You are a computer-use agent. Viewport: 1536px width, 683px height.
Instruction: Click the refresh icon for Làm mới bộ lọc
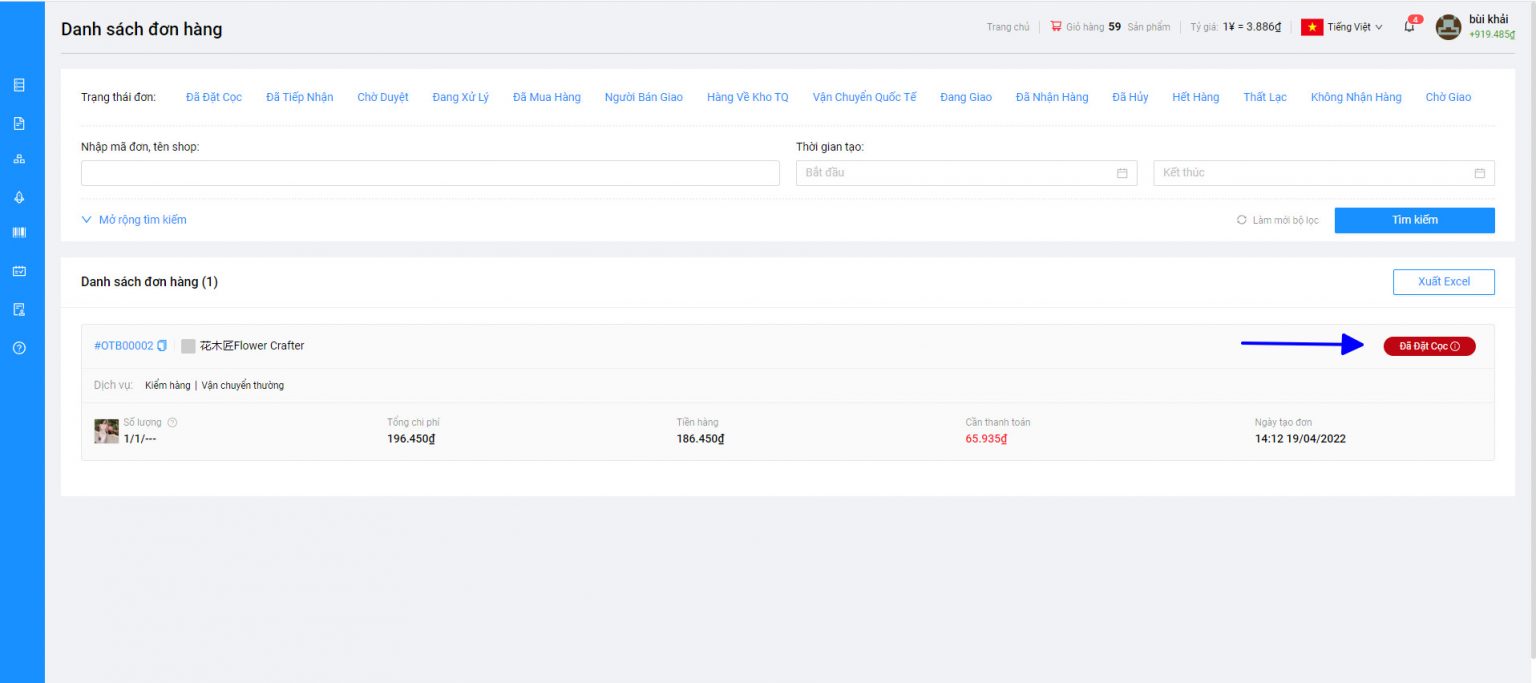[x=1242, y=220]
